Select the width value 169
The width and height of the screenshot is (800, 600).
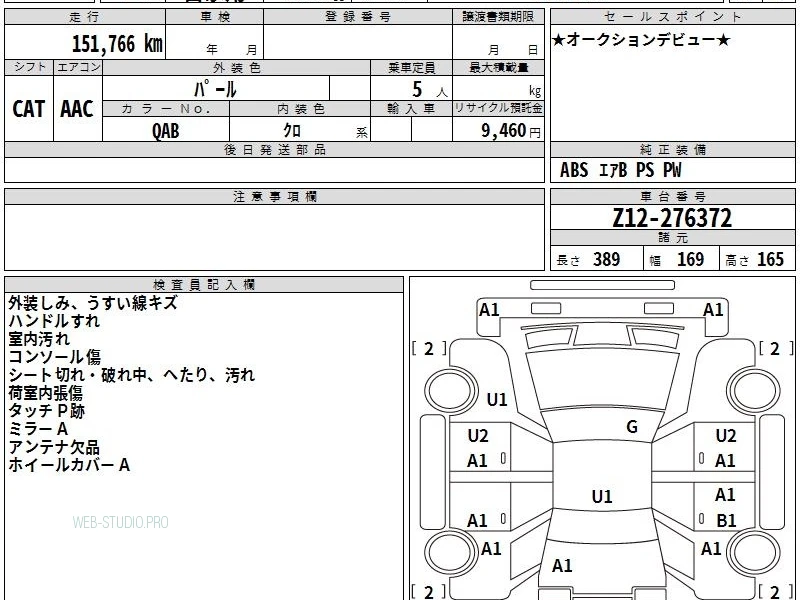(x=690, y=259)
